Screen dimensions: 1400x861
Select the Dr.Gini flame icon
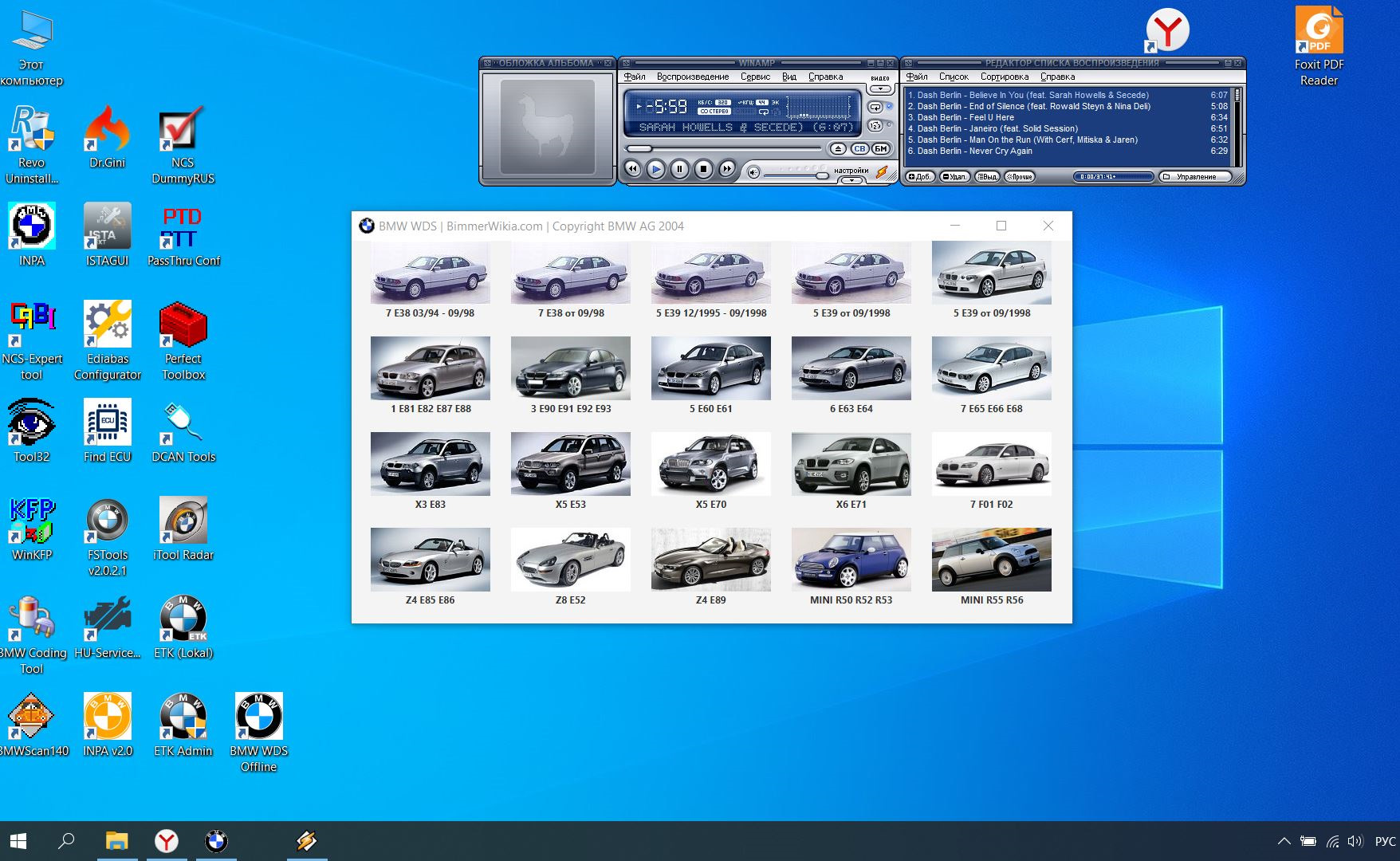107,136
